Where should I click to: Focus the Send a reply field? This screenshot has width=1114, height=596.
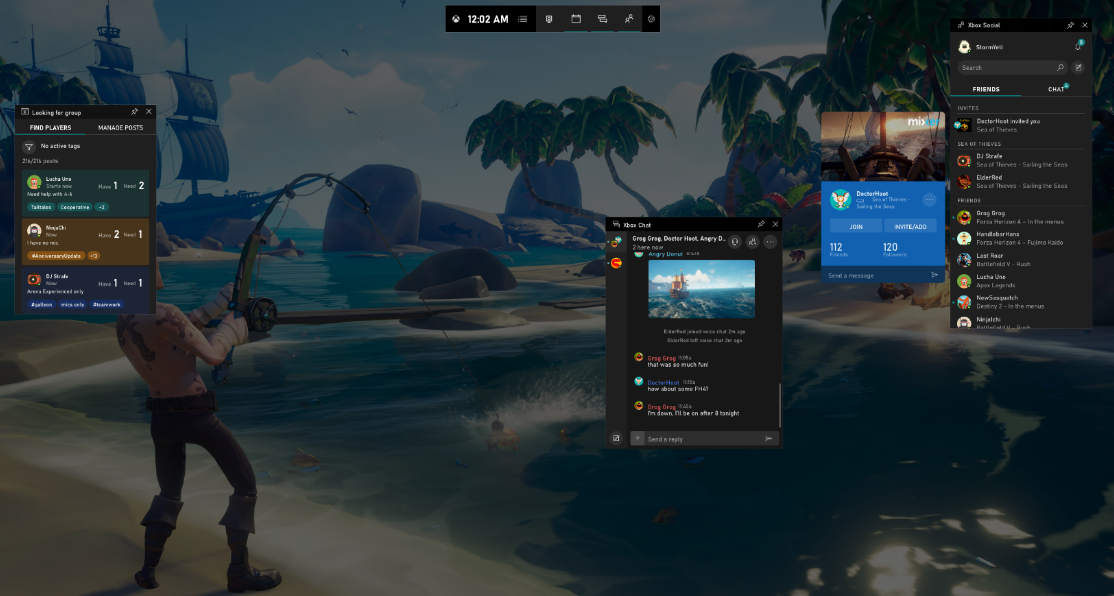705,438
